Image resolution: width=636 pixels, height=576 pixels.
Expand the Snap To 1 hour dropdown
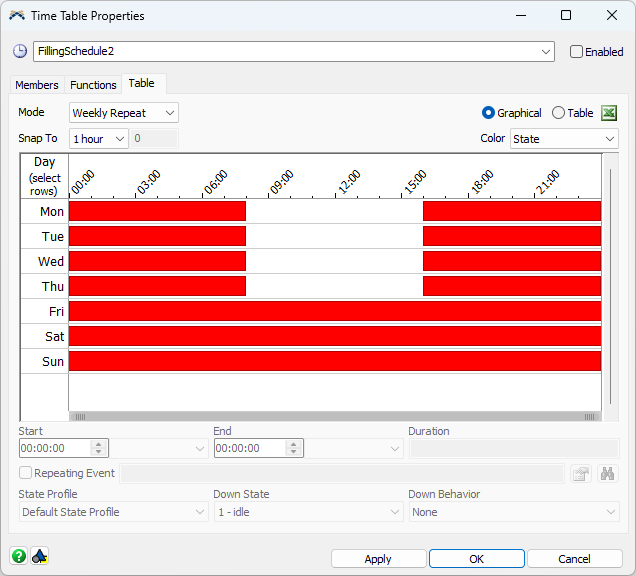tap(99, 139)
